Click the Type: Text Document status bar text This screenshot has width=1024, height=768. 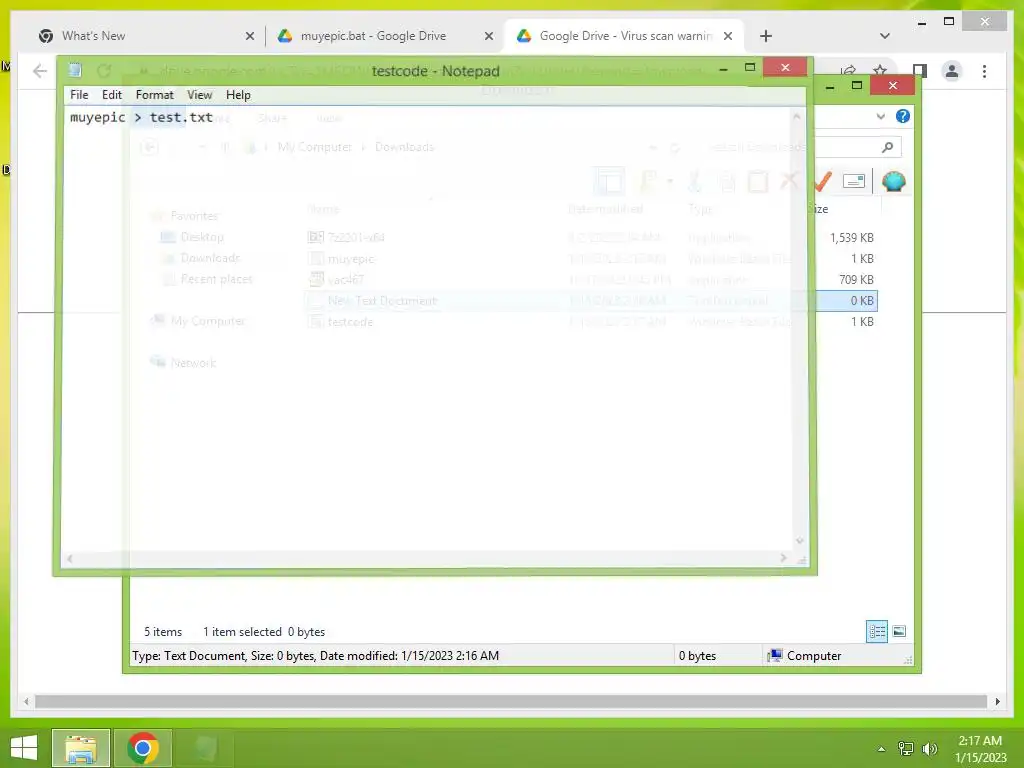click(315, 656)
